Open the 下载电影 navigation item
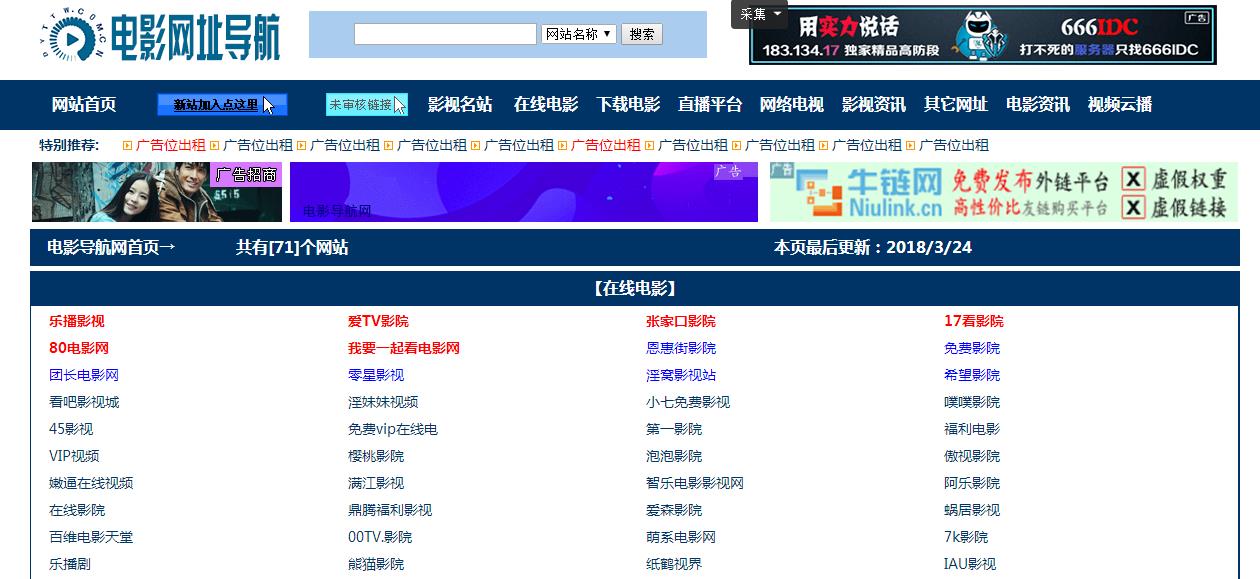 pyautogui.click(x=628, y=104)
